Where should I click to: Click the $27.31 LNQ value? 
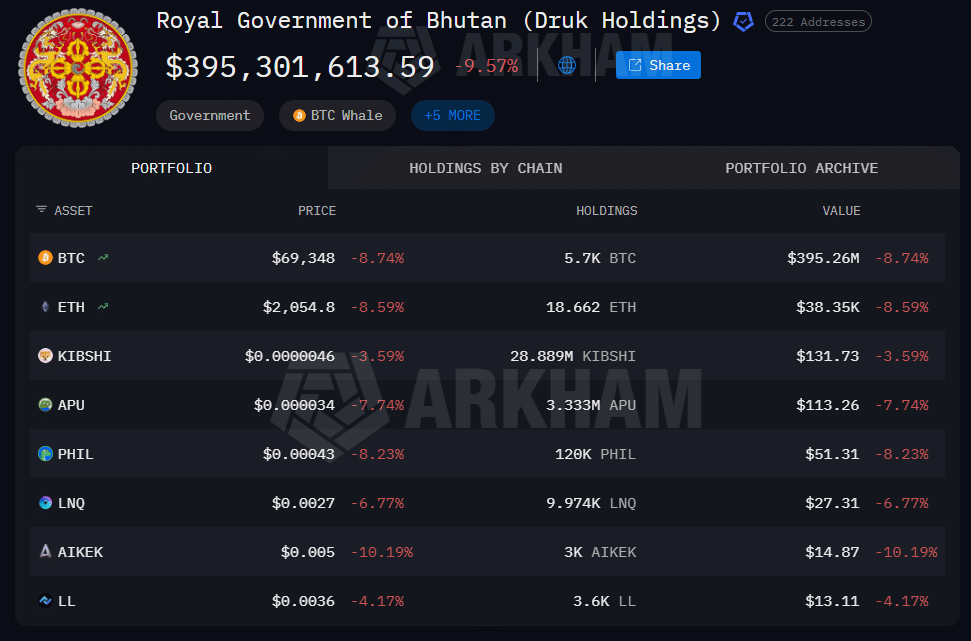point(832,503)
